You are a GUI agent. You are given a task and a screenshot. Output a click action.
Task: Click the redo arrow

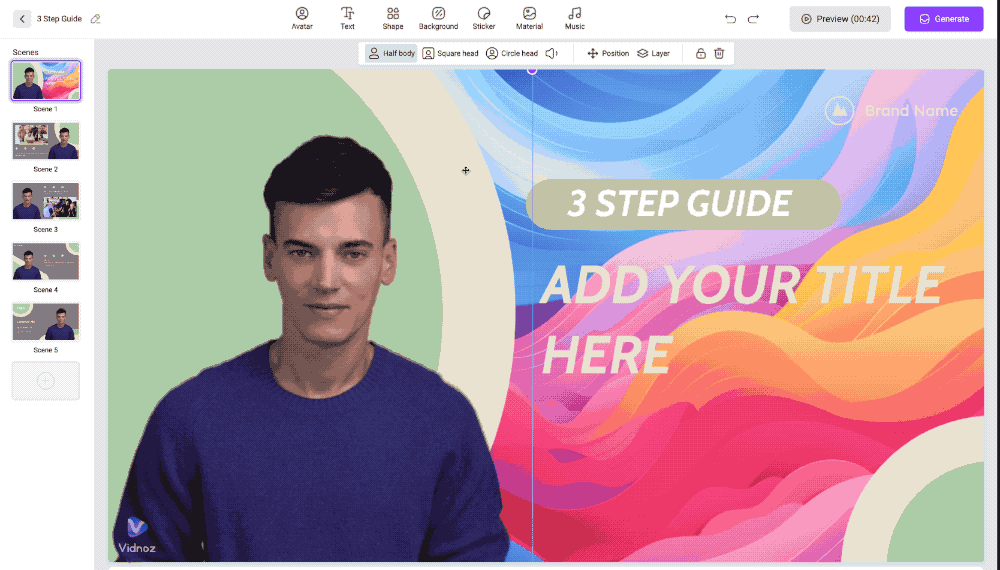coord(753,19)
